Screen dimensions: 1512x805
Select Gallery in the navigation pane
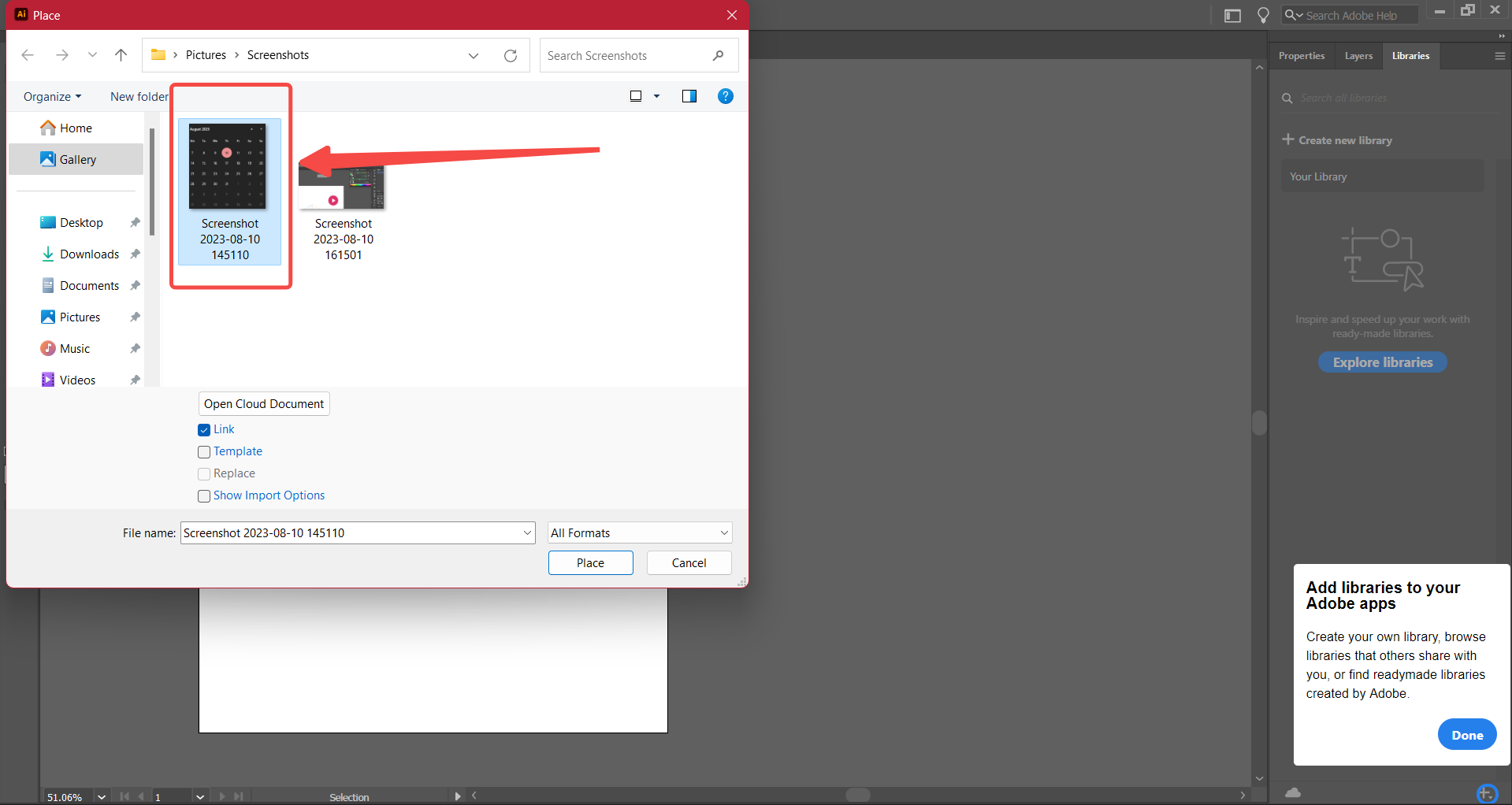76,159
